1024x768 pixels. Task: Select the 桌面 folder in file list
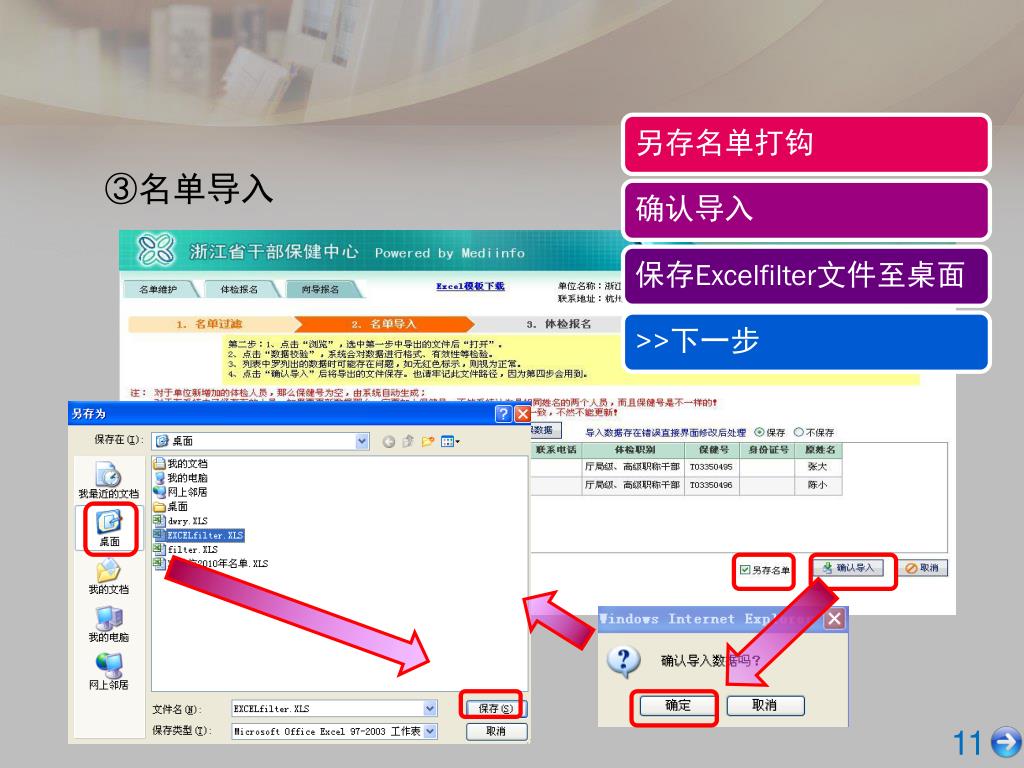coord(170,506)
